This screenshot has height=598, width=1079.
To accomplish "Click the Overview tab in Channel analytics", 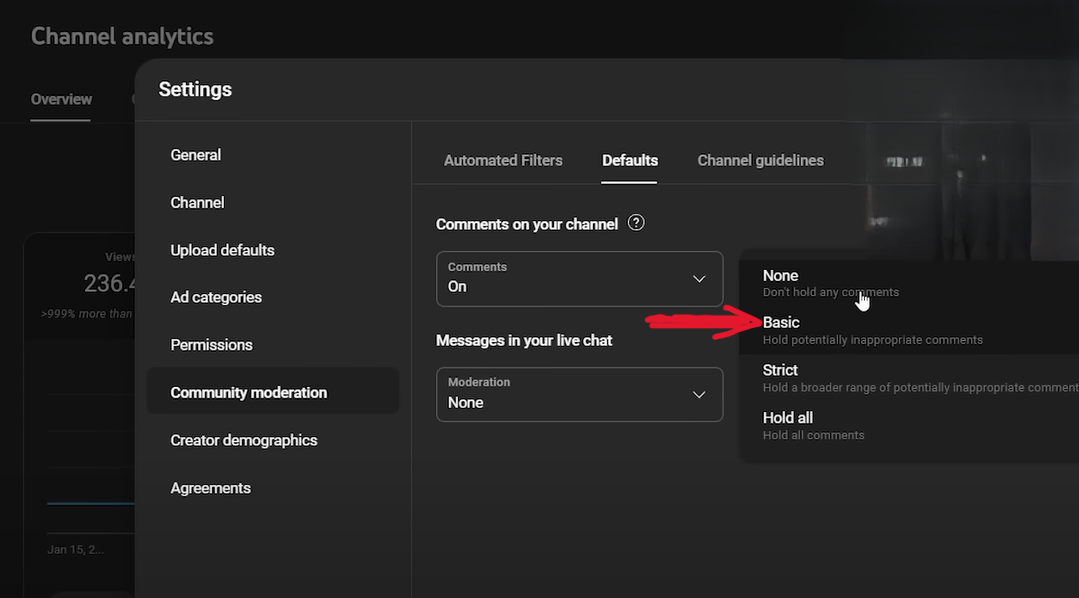I will tap(61, 99).
